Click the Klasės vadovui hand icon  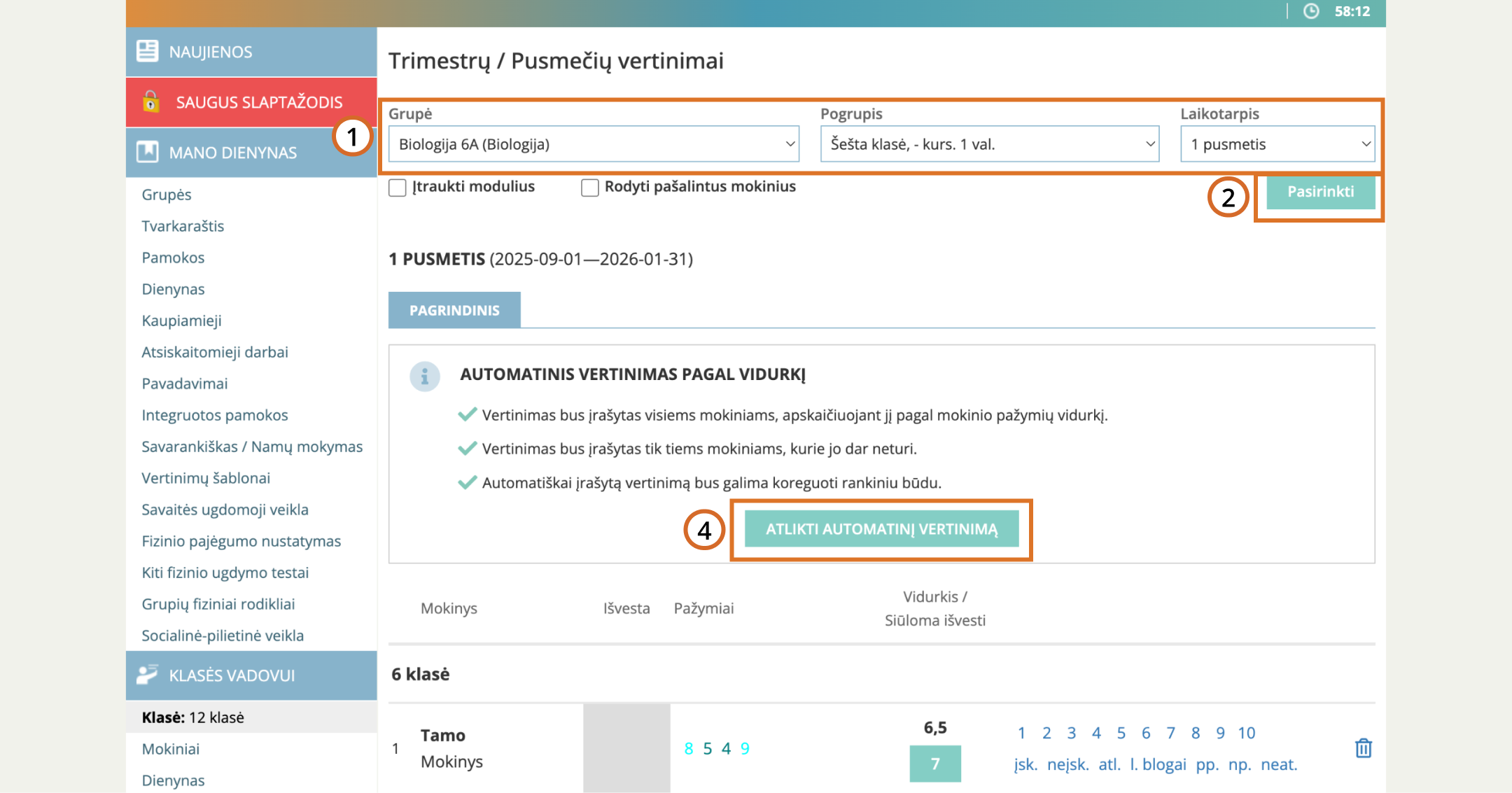pyautogui.click(x=147, y=675)
